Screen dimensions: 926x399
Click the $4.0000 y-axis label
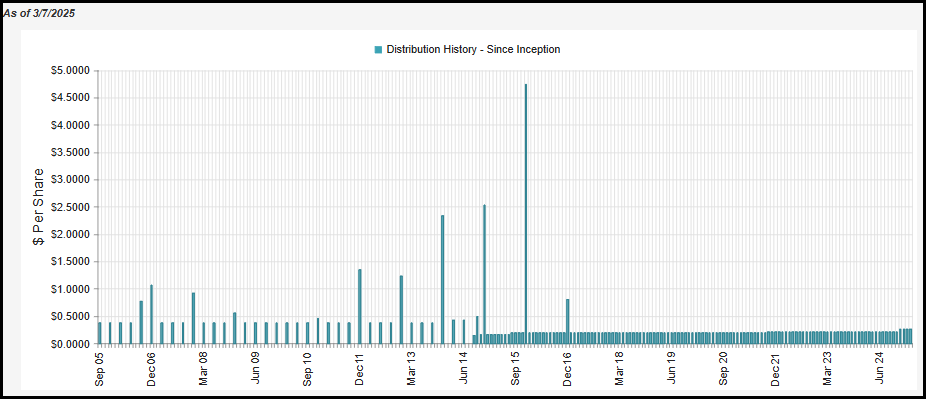71,125
